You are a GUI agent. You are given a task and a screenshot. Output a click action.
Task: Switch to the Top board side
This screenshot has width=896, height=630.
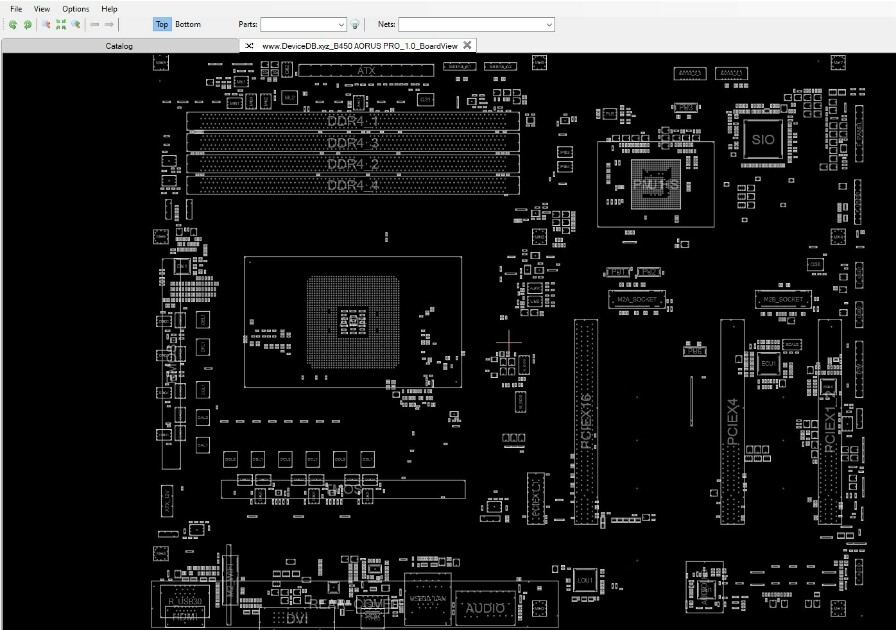(x=162, y=25)
